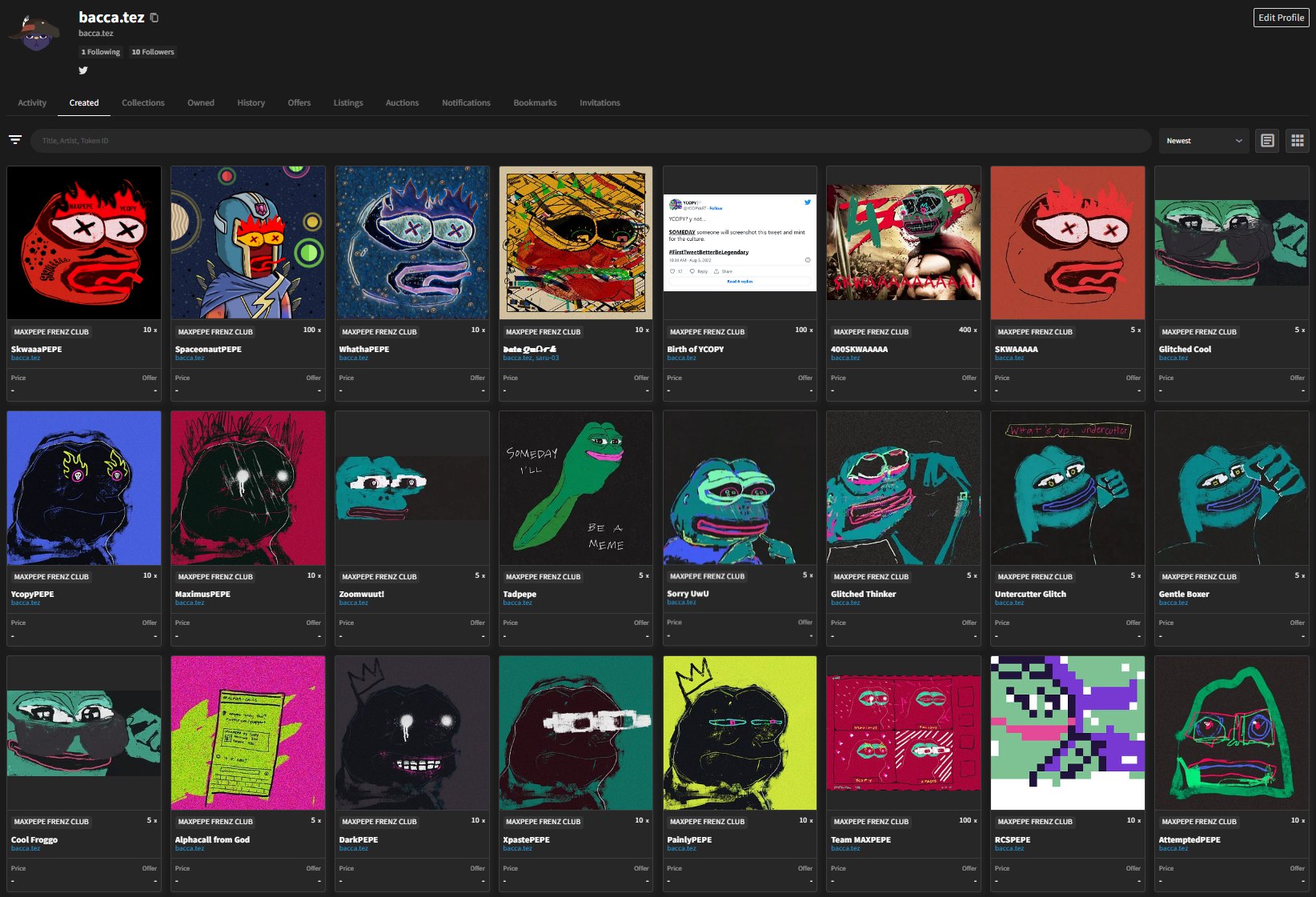
Task: Click the DarkPEPE title link
Action: 359,839
